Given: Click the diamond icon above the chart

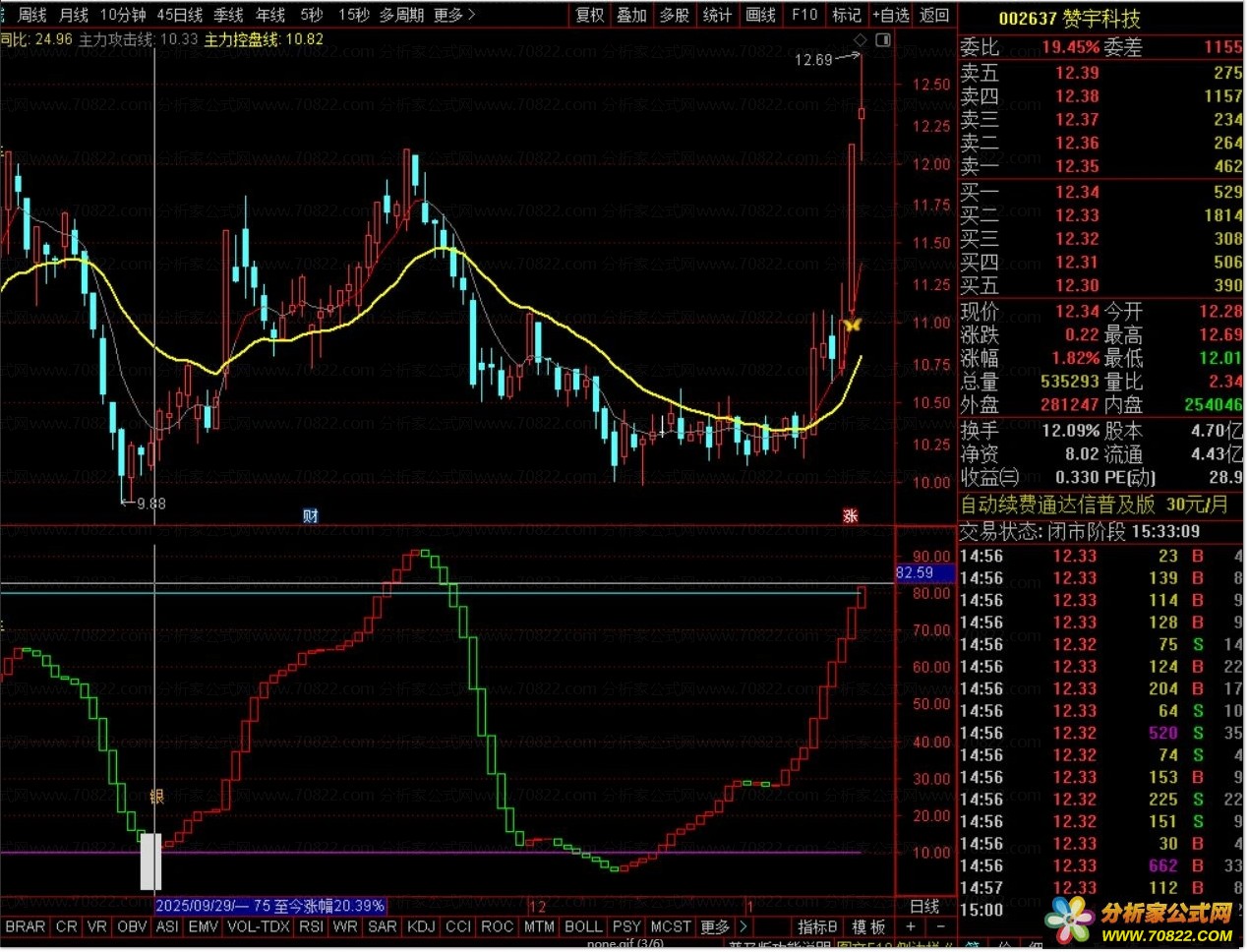Looking at the screenshot, I should (x=861, y=40).
